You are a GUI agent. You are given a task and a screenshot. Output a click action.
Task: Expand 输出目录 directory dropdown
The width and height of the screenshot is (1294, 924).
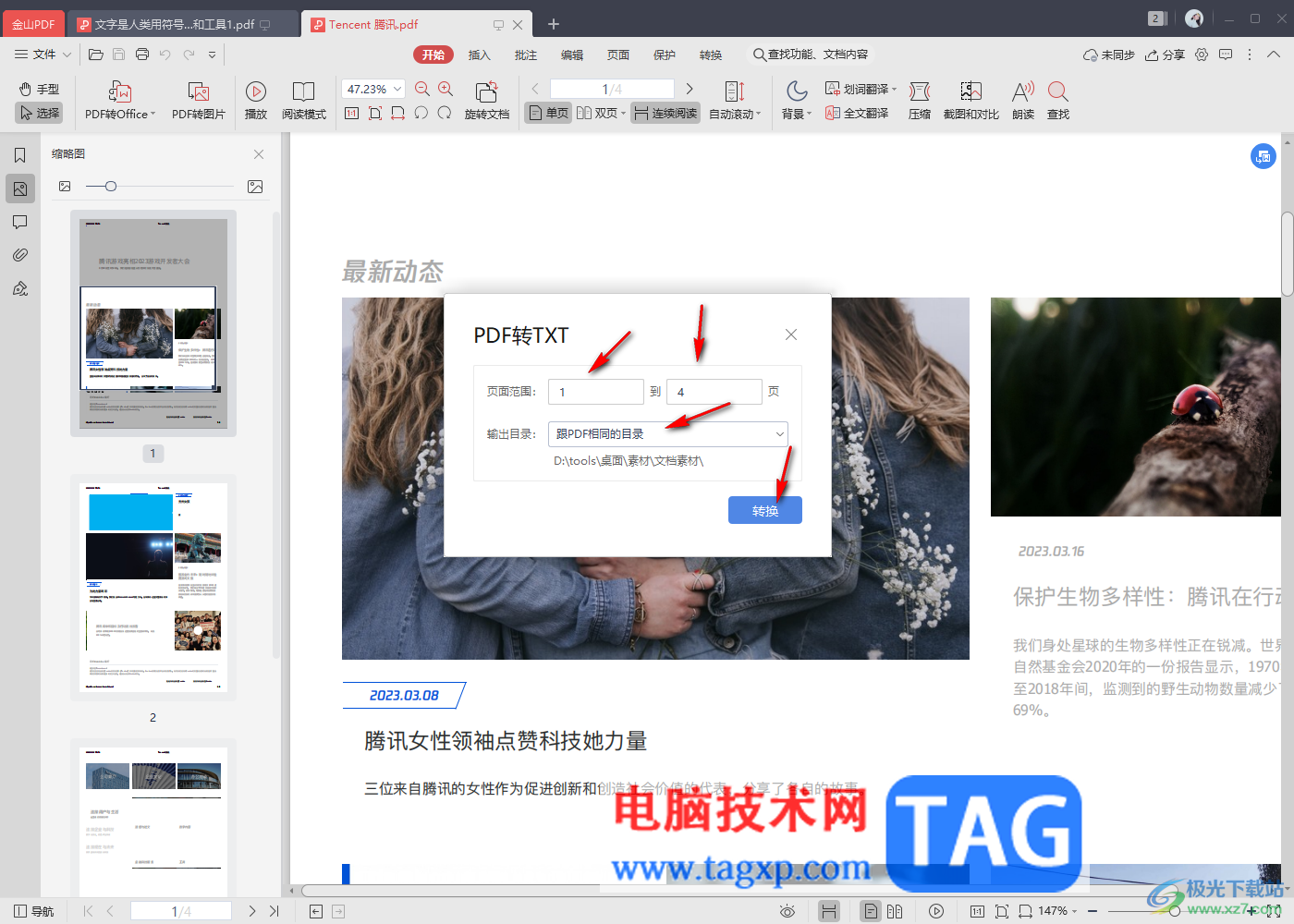[779, 433]
